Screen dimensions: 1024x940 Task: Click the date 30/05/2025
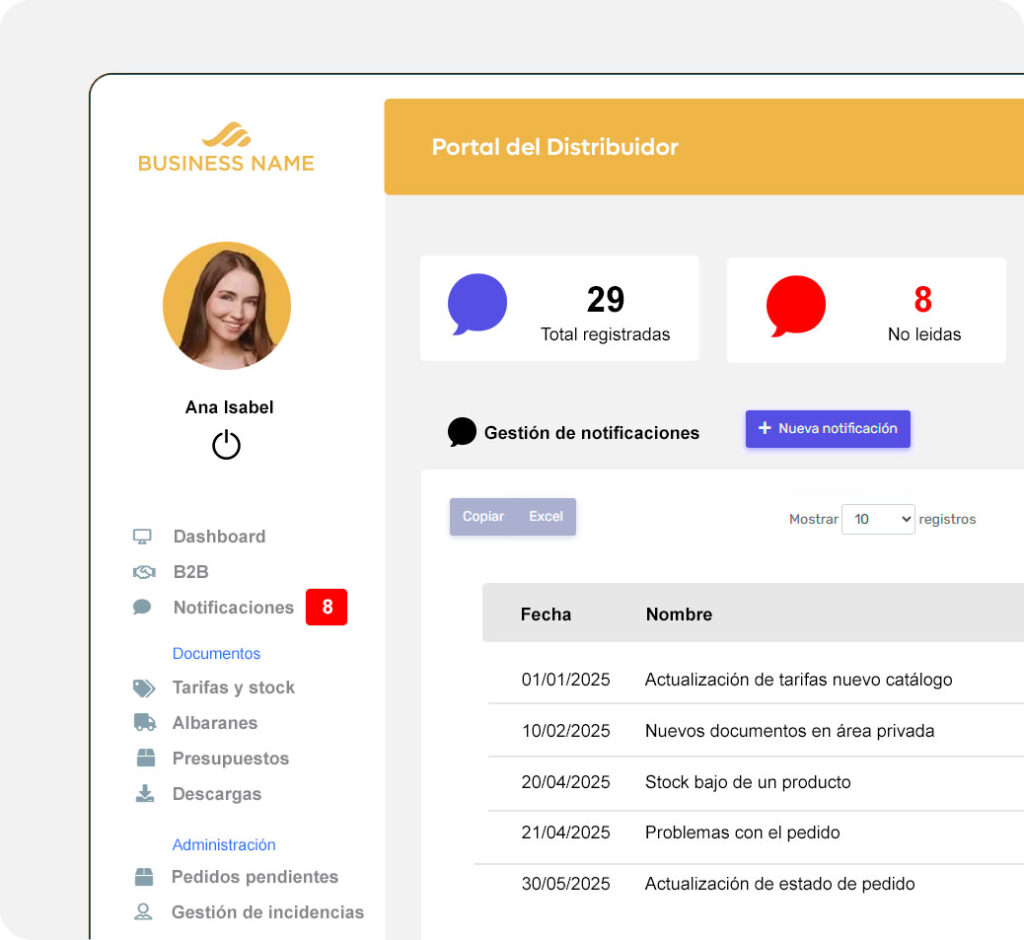[566, 884]
